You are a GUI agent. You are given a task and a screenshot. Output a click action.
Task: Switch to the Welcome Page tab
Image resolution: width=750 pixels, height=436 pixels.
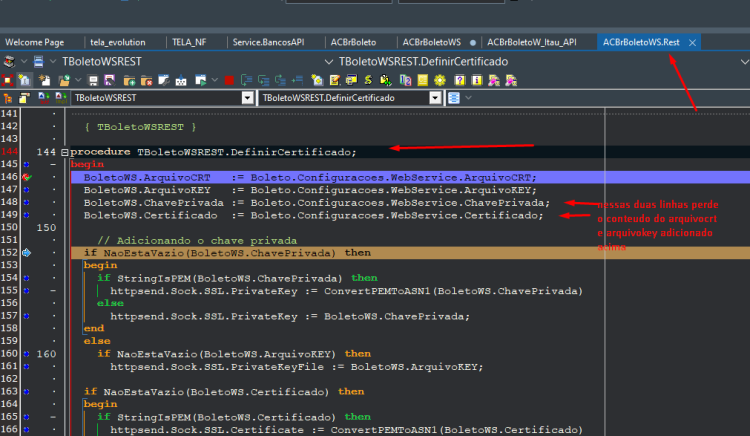click(x=34, y=42)
